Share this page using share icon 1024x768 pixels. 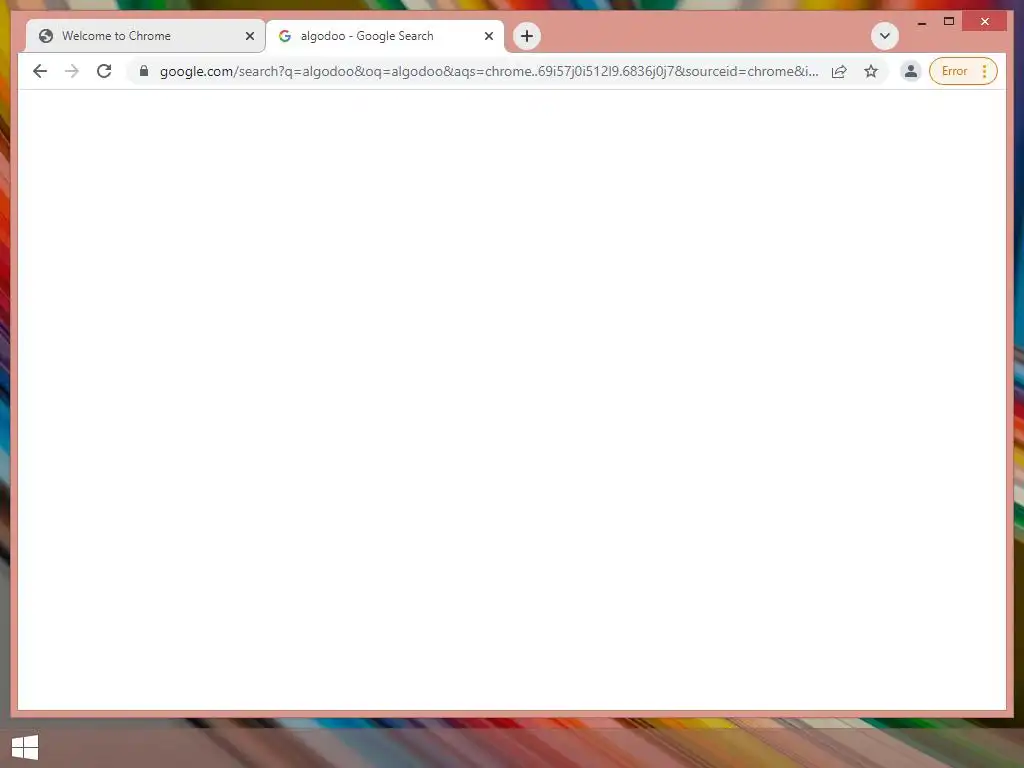click(839, 71)
